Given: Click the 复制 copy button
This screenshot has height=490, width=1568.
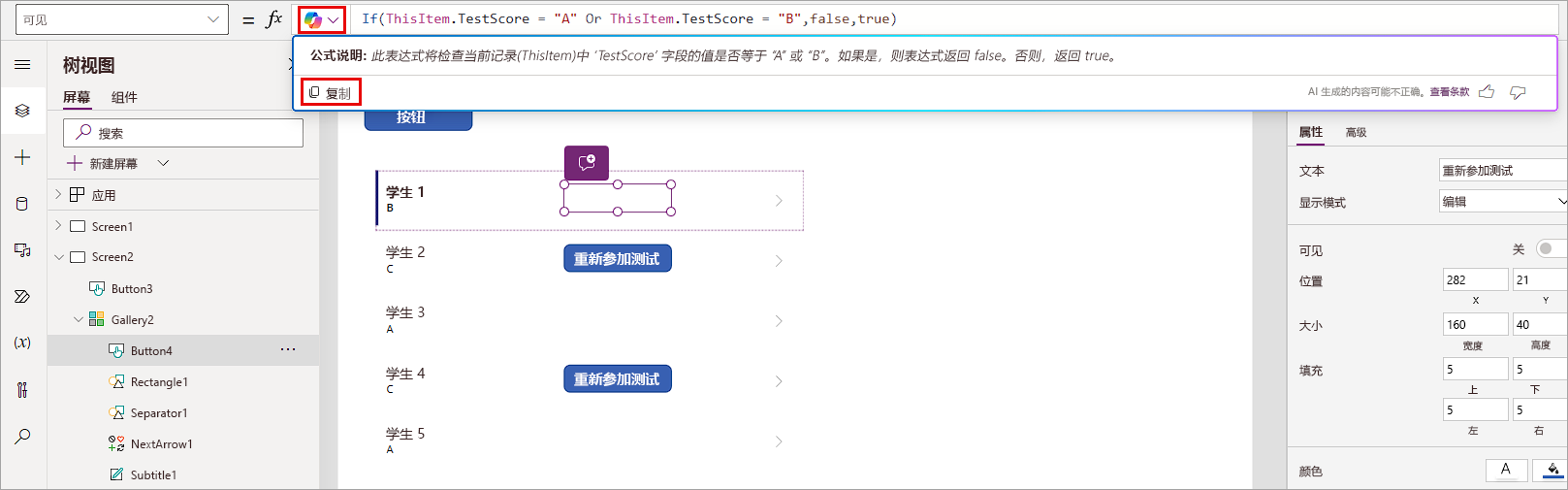Looking at the screenshot, I should [331, 93].
